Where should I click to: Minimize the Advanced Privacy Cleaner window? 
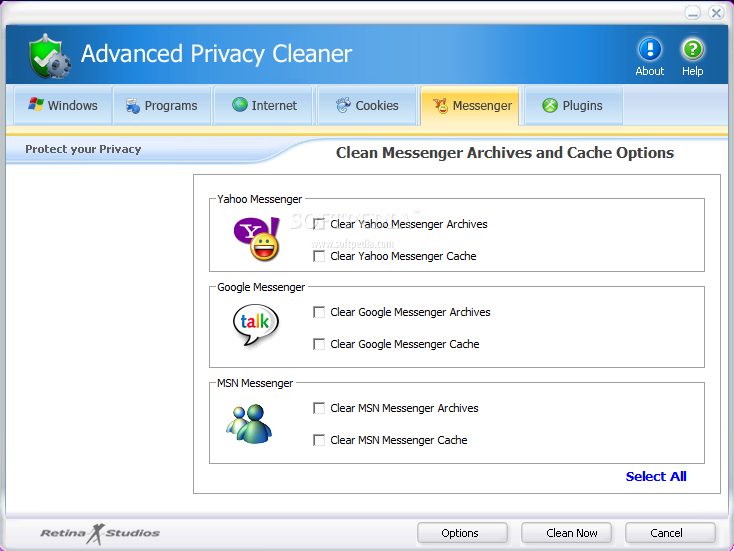[x=692, y=13]
